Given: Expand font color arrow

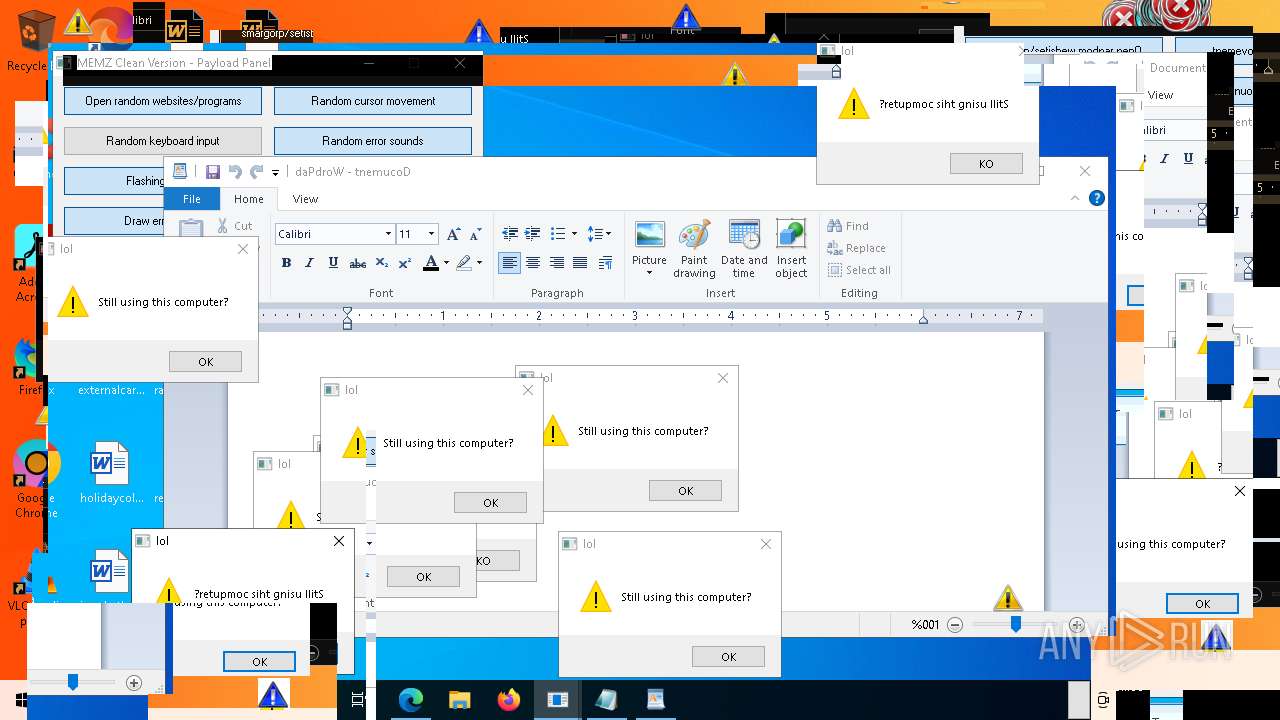Looking at the screenshot, I should pyautogui.click(x=446, y=263).
